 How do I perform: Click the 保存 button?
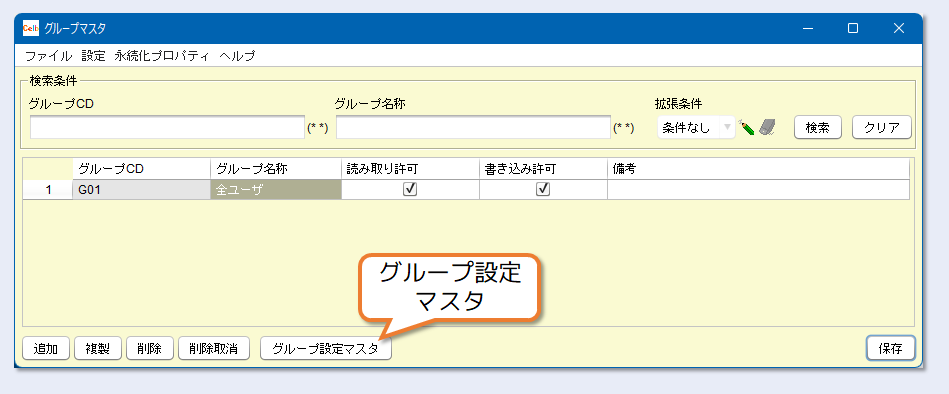(x=891, y=349)
